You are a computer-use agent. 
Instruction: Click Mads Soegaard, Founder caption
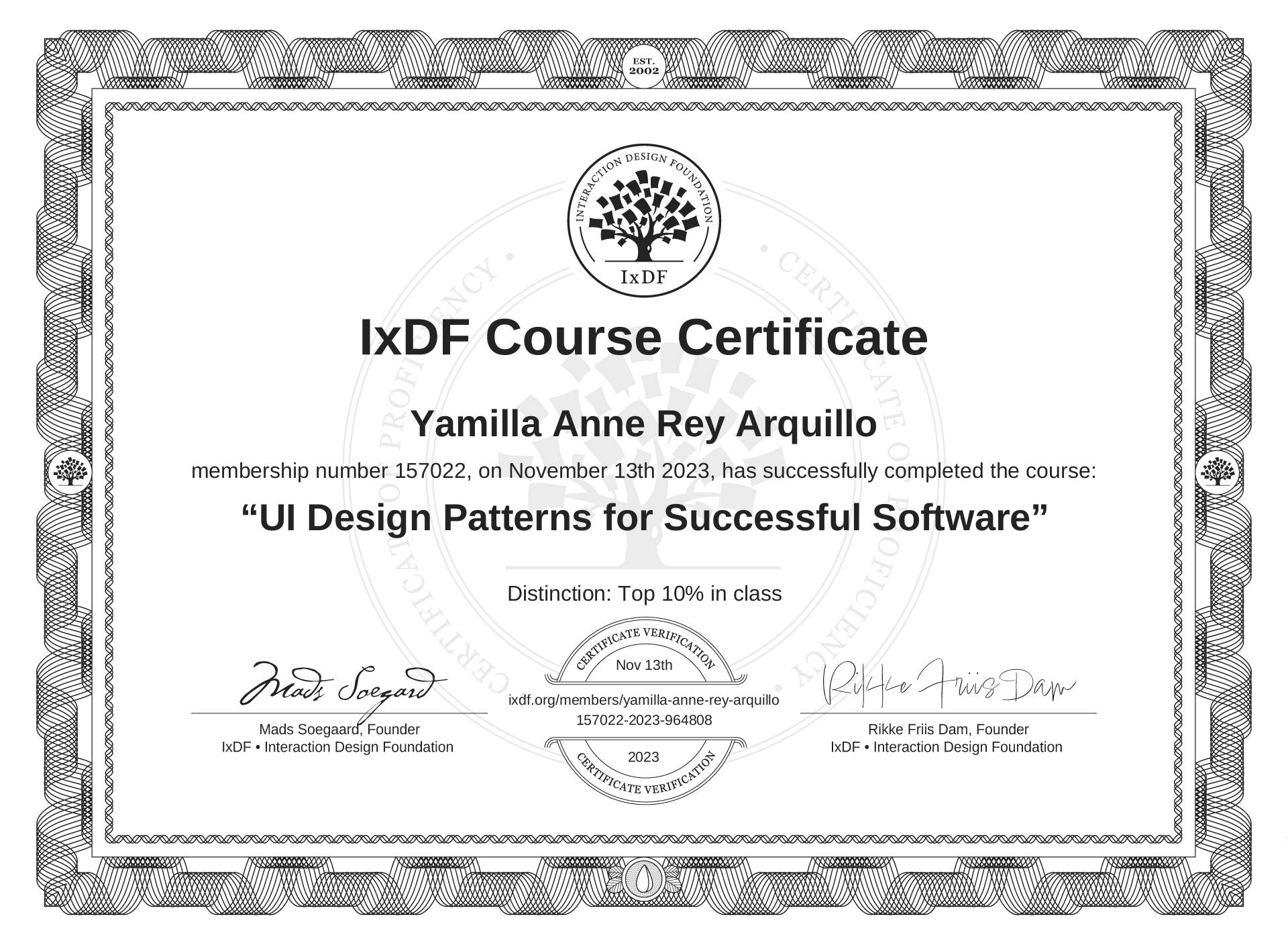point(339,730)
